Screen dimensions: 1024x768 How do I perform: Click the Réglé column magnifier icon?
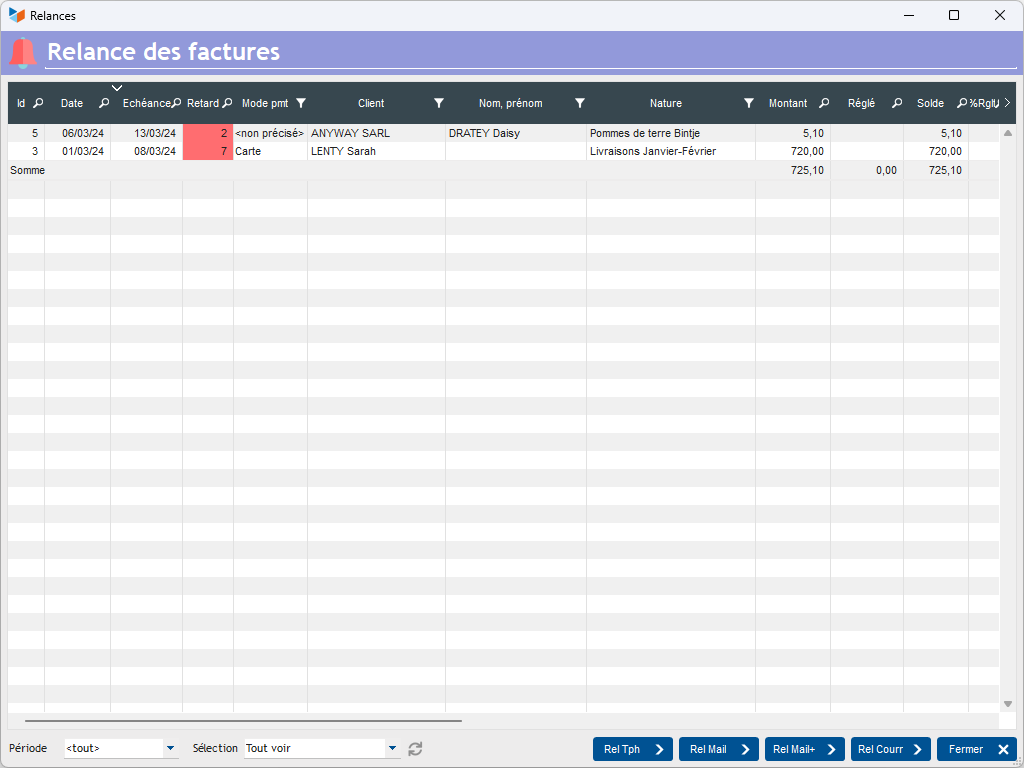897,103
